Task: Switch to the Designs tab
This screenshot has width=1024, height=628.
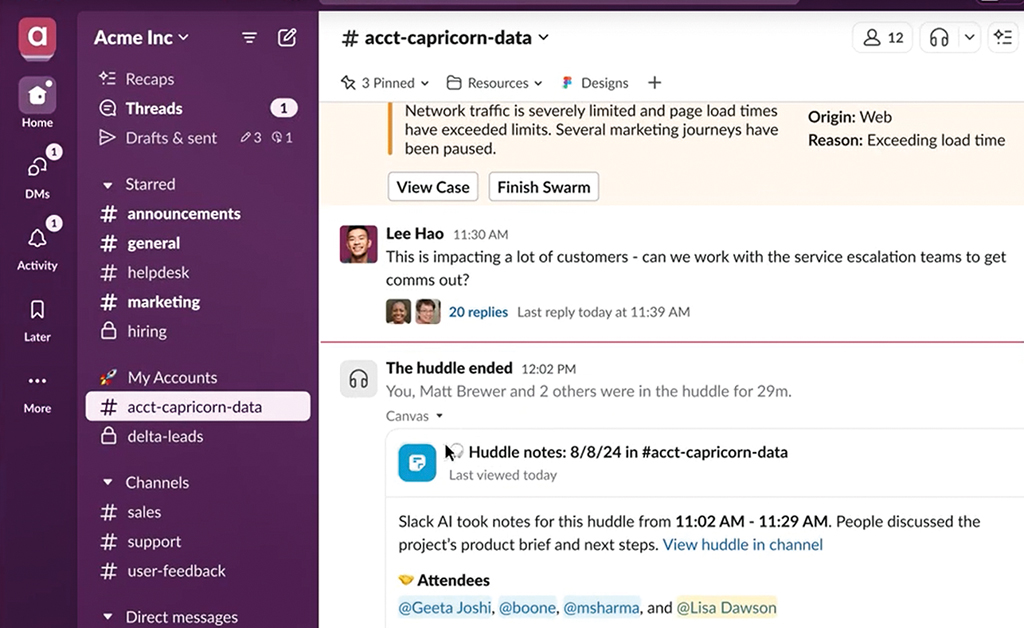Action: pyautogui.click(x=596, y=83)
